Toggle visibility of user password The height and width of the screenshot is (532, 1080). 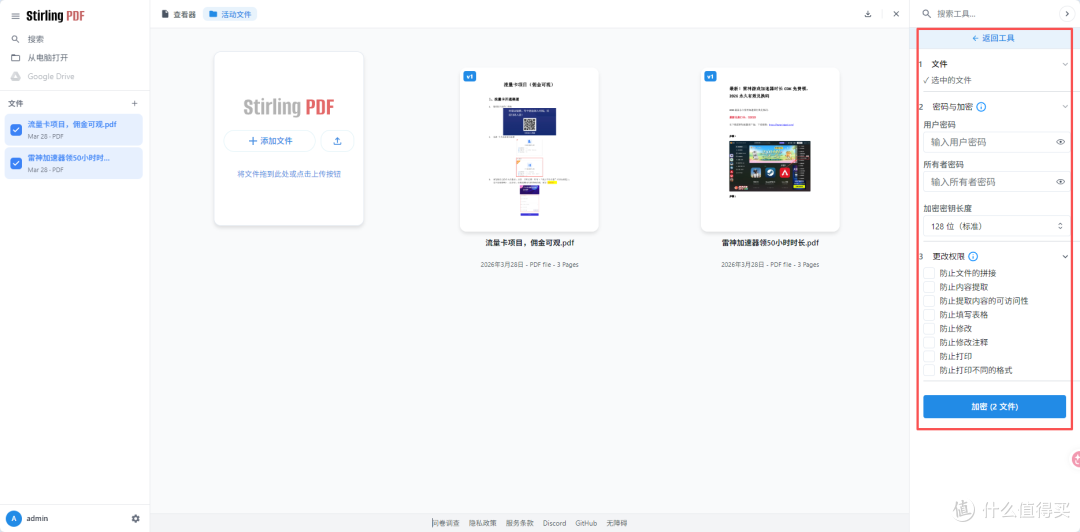pyautogui.click(x=1061, y=143)
